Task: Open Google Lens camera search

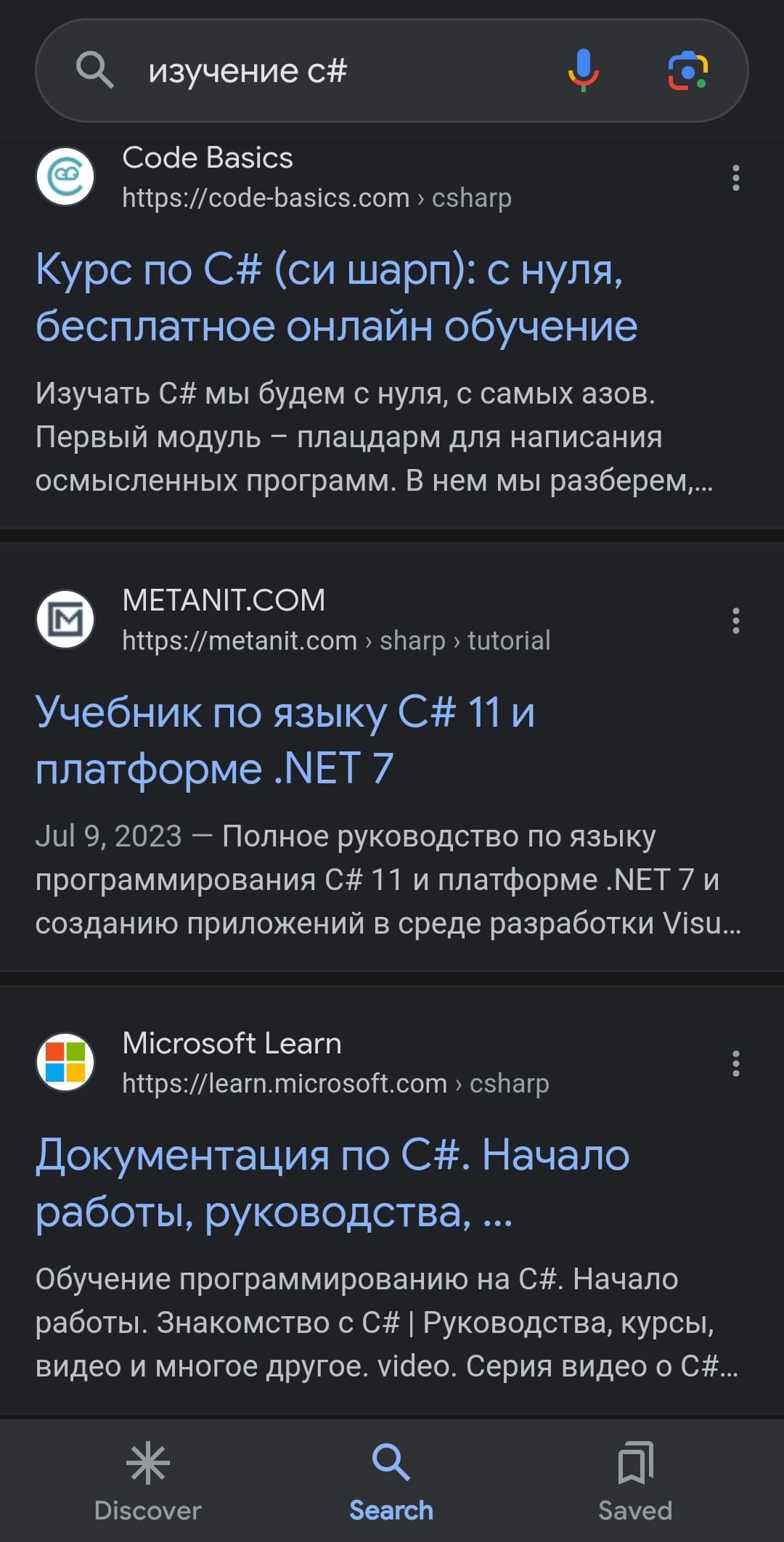Action: coord(687,70)
